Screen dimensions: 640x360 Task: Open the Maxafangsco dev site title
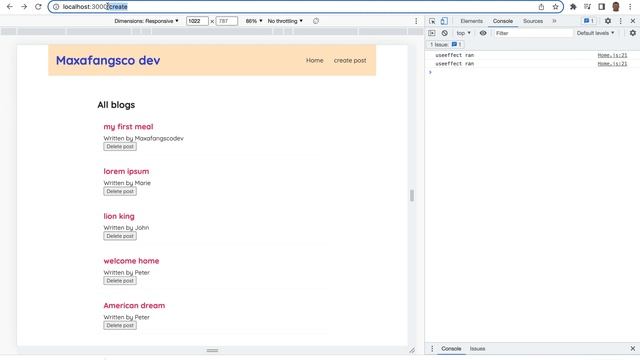coord(108,60)
